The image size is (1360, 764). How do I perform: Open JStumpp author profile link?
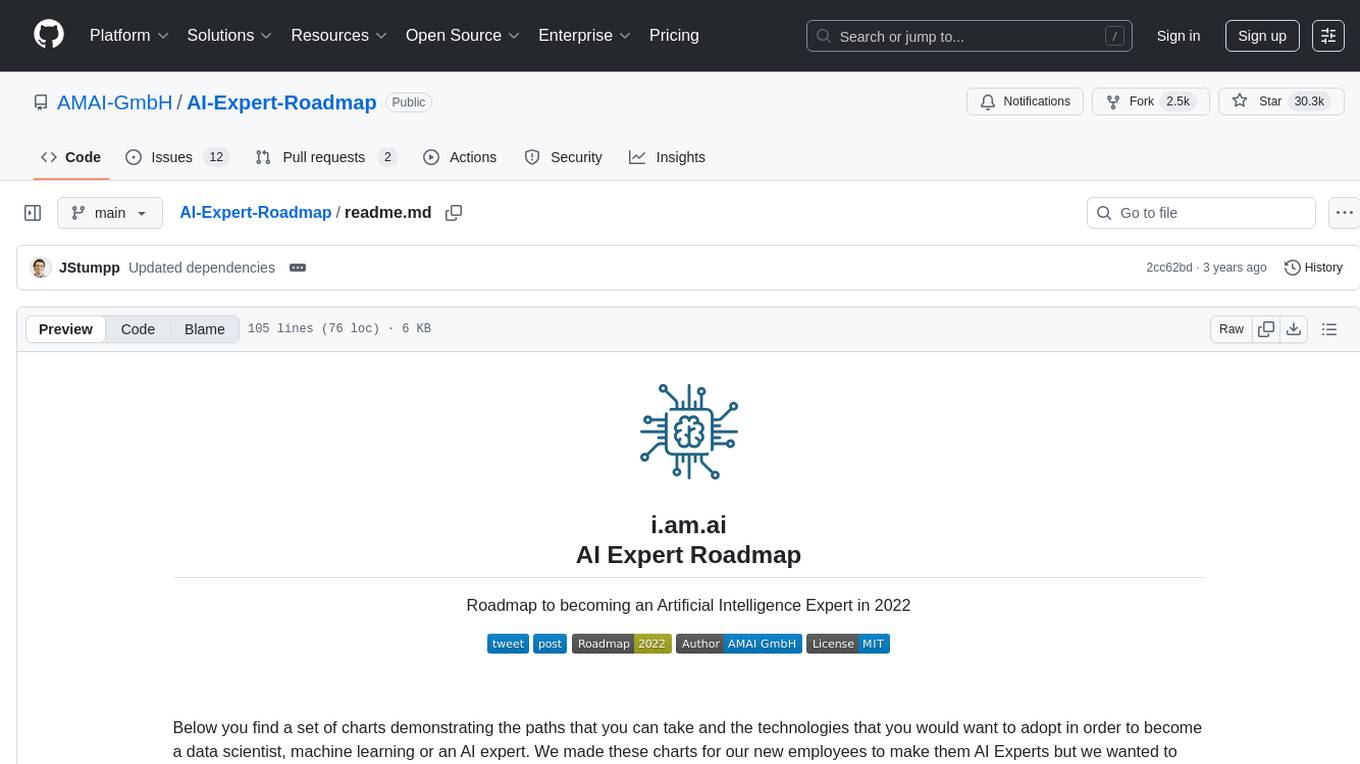[90, 268]
